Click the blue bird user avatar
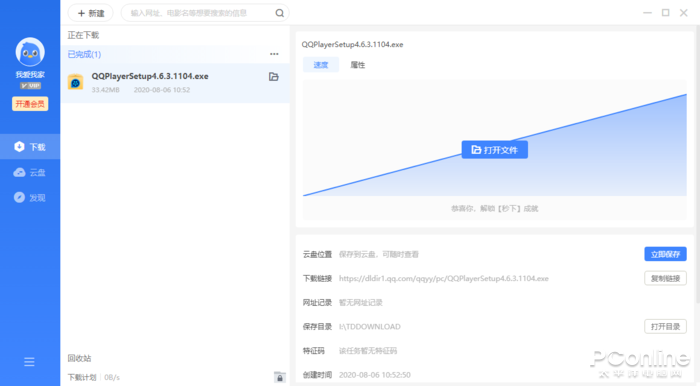This screenshot has width=700, height=386. [30, 52]
